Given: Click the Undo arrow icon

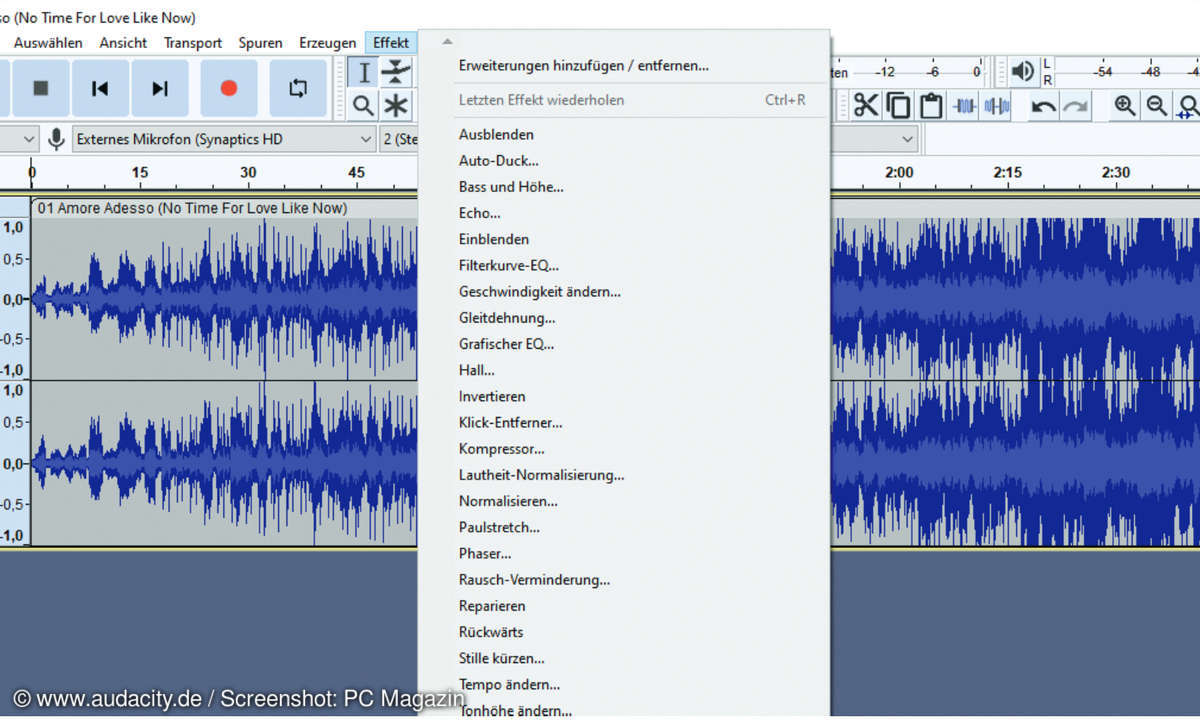Looking at the screenshot, I should [1043, 105].
